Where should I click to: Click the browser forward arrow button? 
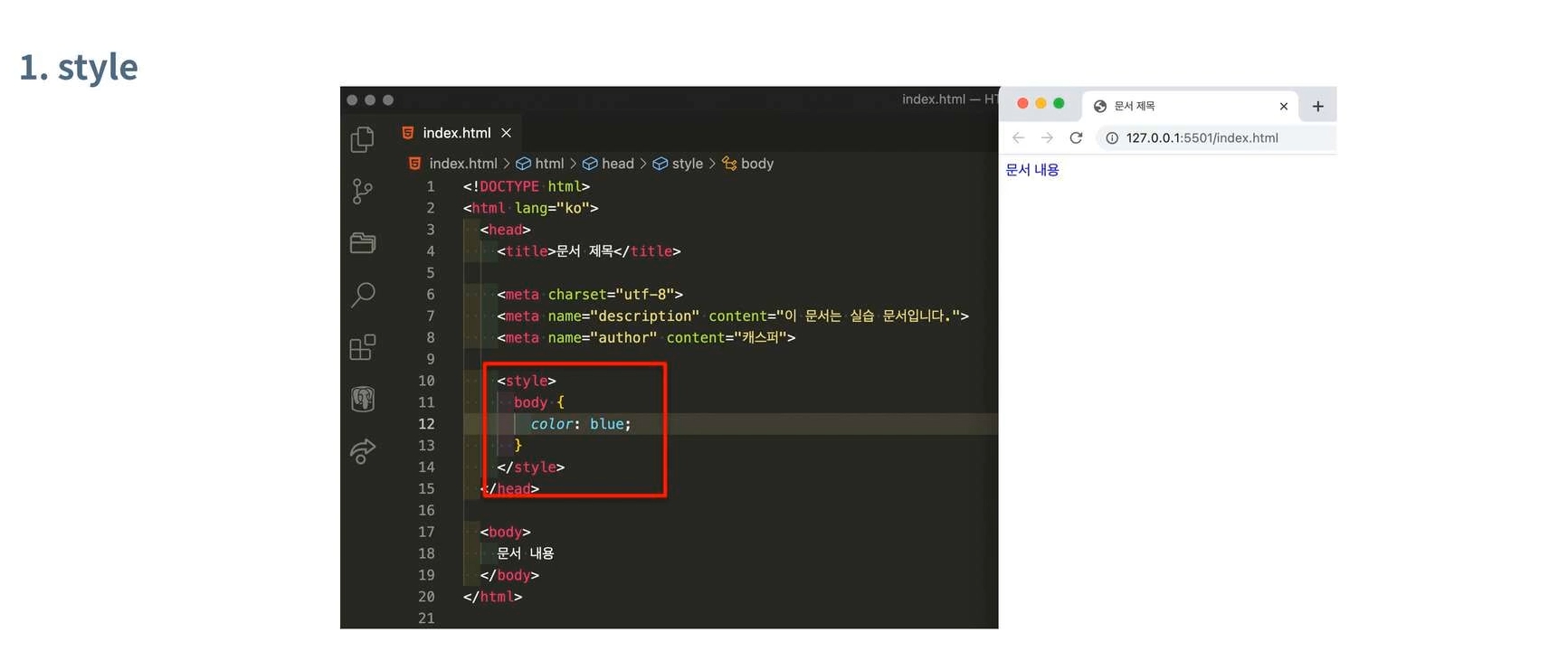click(x=1047, y=137)
